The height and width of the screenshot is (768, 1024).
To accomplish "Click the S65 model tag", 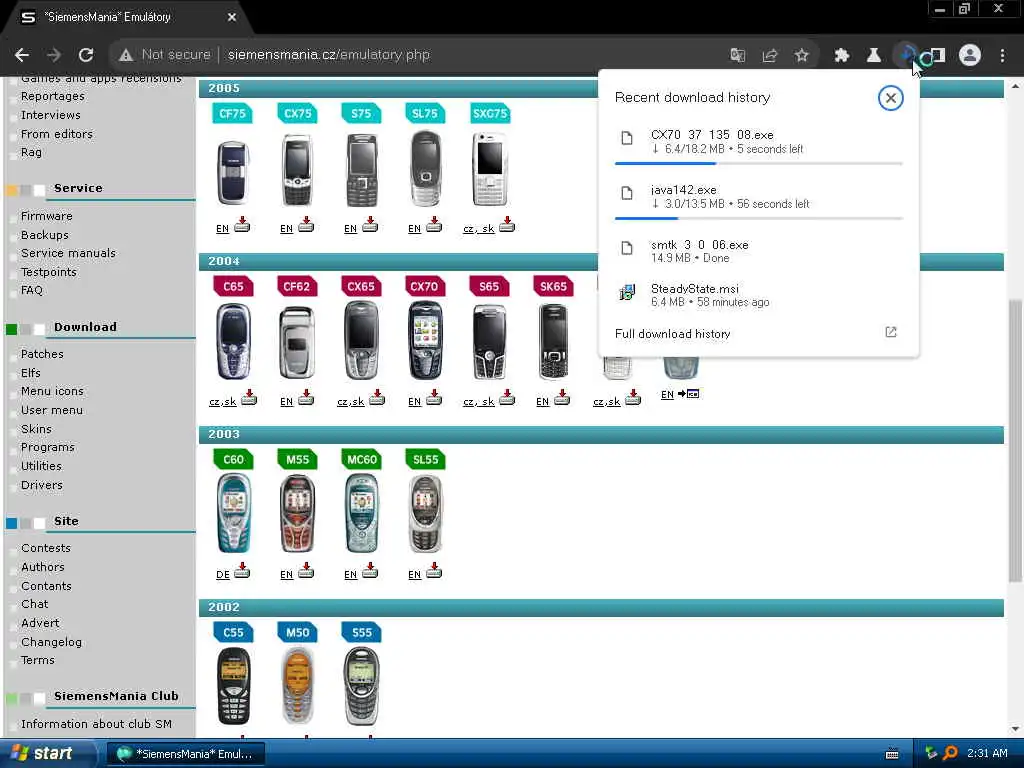I will (488, 286).
